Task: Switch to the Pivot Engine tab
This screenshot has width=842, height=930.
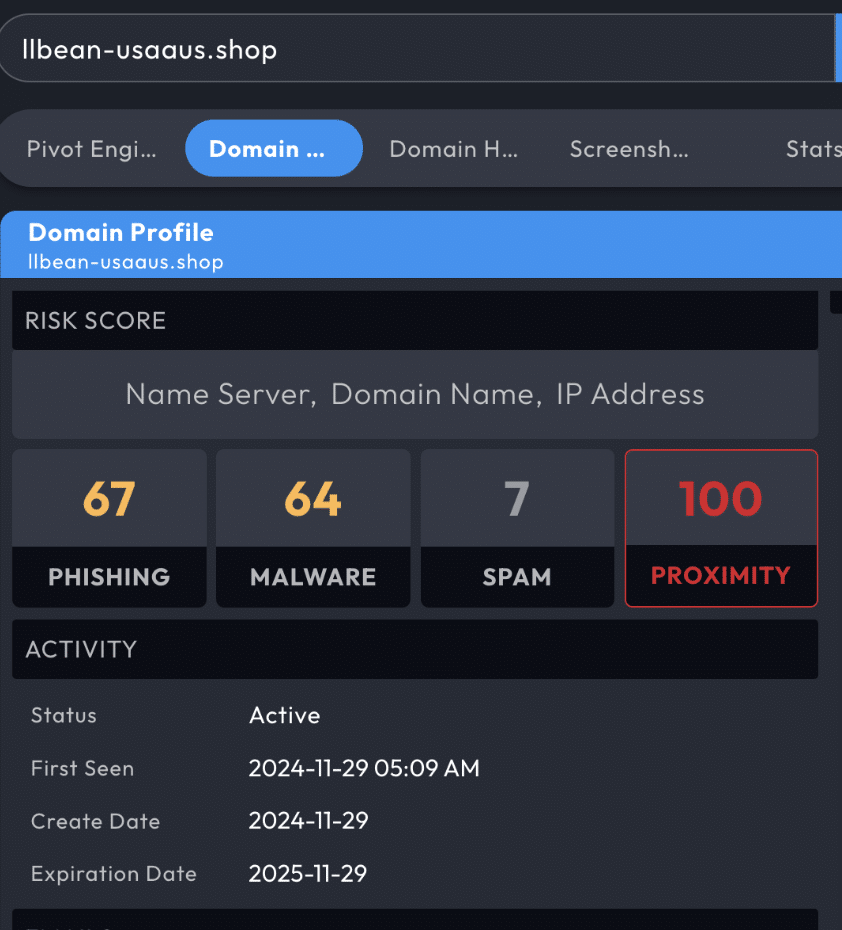Action: click(x=92, y=149)
